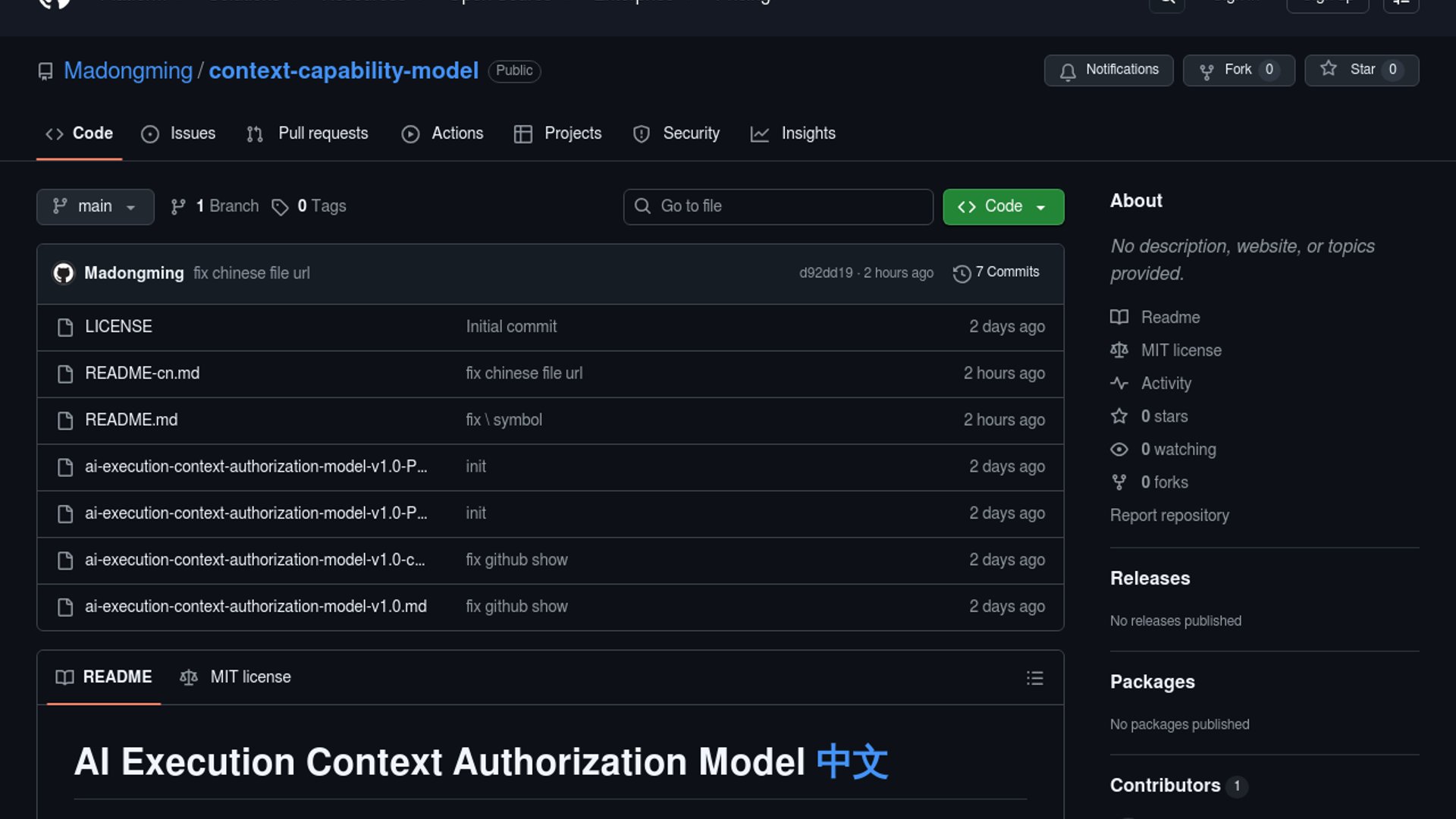Click the tag icon next to 0 Tags
This screenshot has height=819, width=1456.
(x=280, y=207)
